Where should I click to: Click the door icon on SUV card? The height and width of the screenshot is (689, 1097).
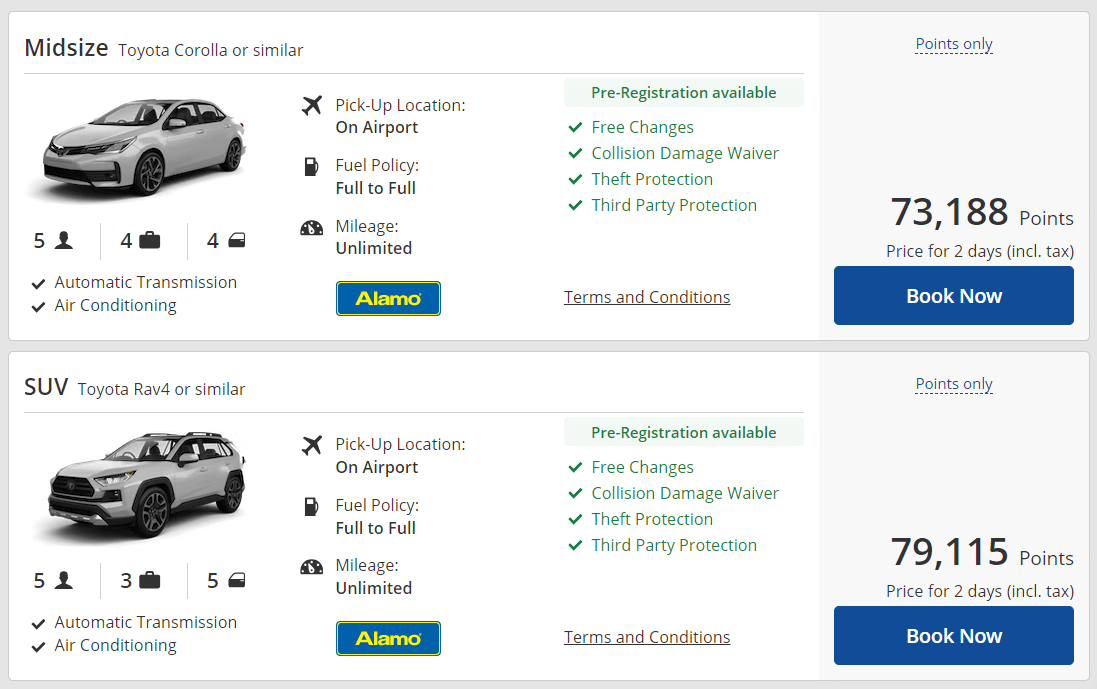coord(237,580)
